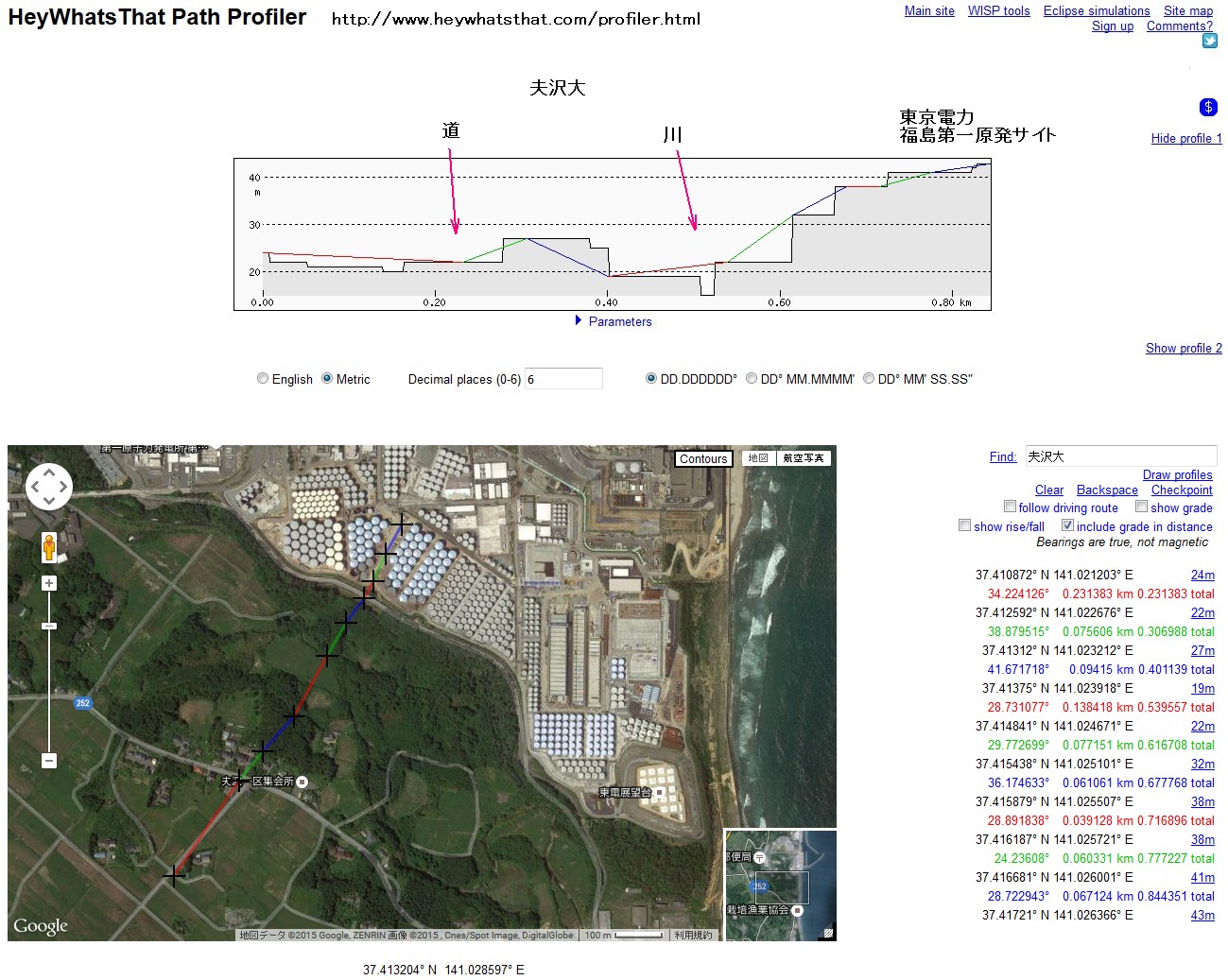Toggle show rise/fall checkbox
Screen dimensions: 1228x980
click(964, 525)
